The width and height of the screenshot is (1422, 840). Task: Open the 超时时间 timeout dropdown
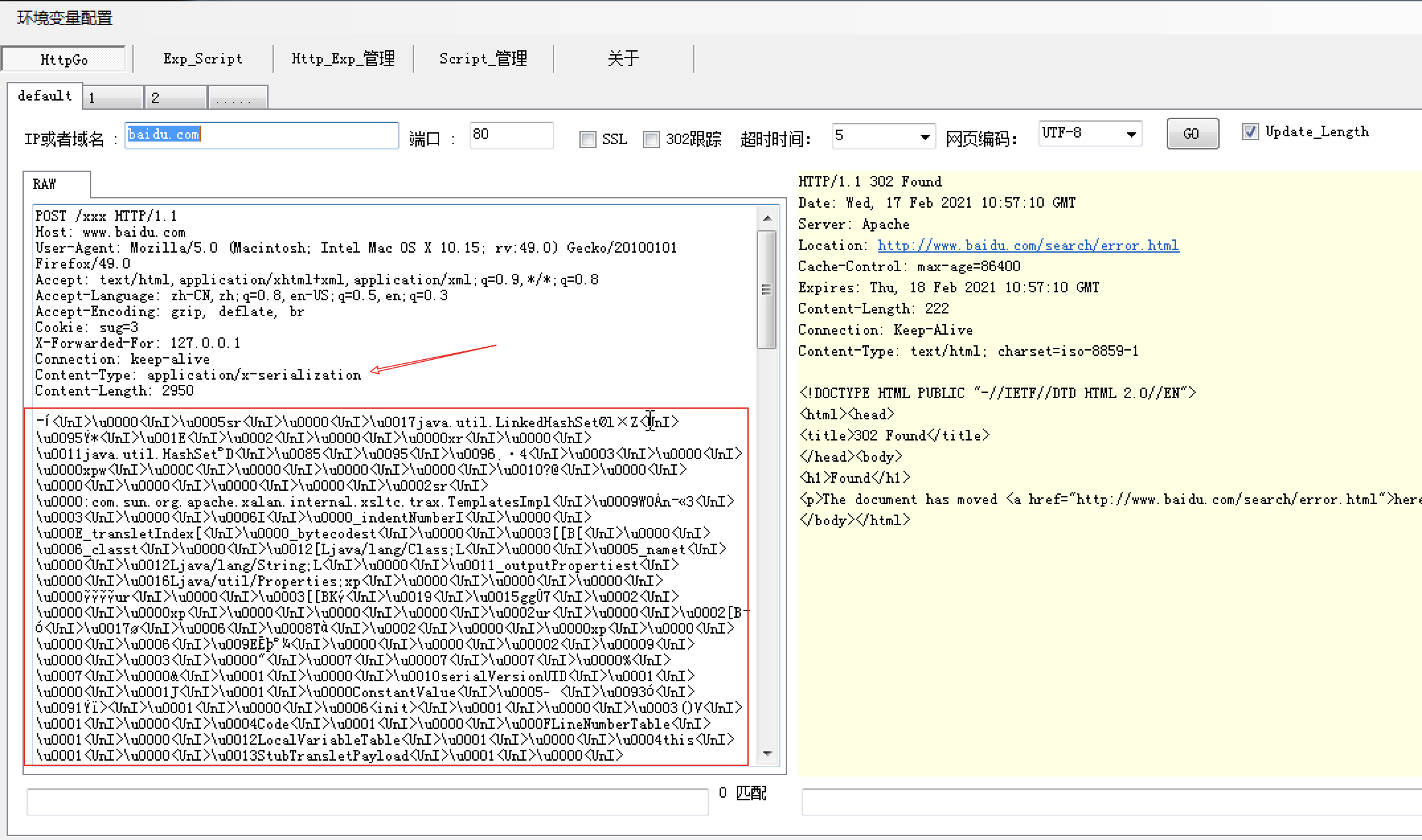[x=924, y=137]
